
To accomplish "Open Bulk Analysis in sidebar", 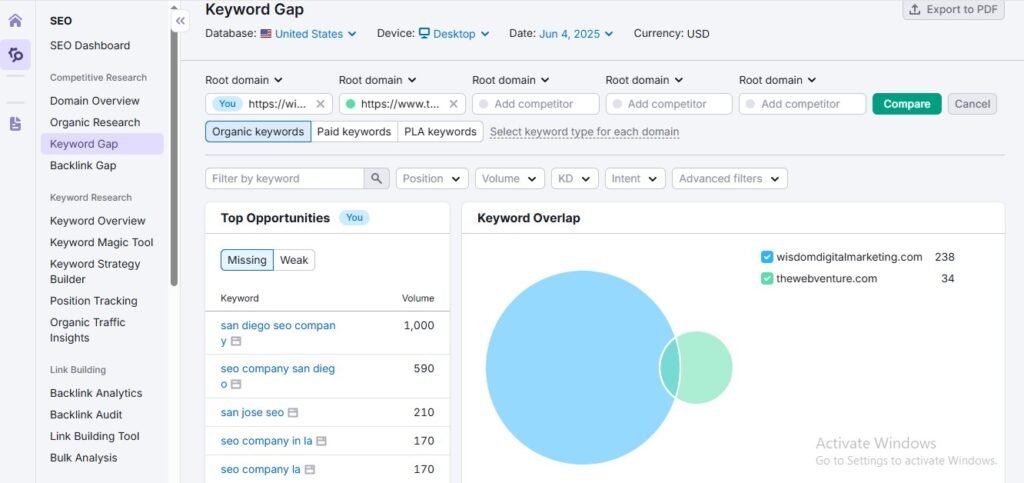I will (x=84, y=458).
